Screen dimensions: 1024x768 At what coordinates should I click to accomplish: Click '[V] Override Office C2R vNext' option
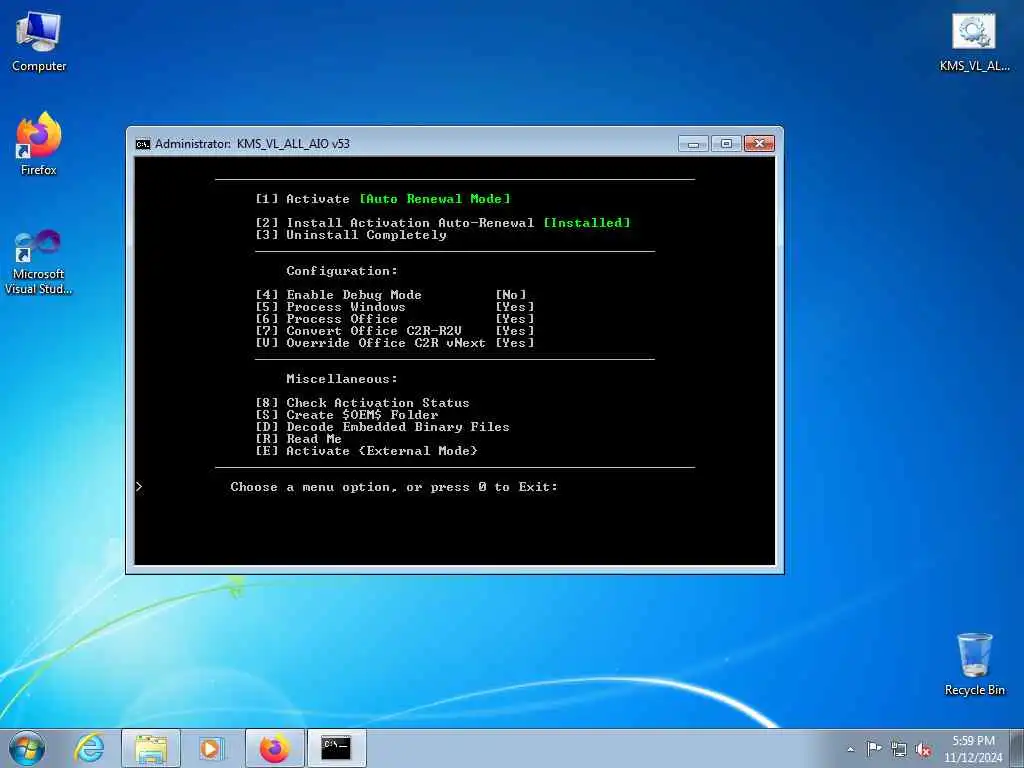(370, 343)
